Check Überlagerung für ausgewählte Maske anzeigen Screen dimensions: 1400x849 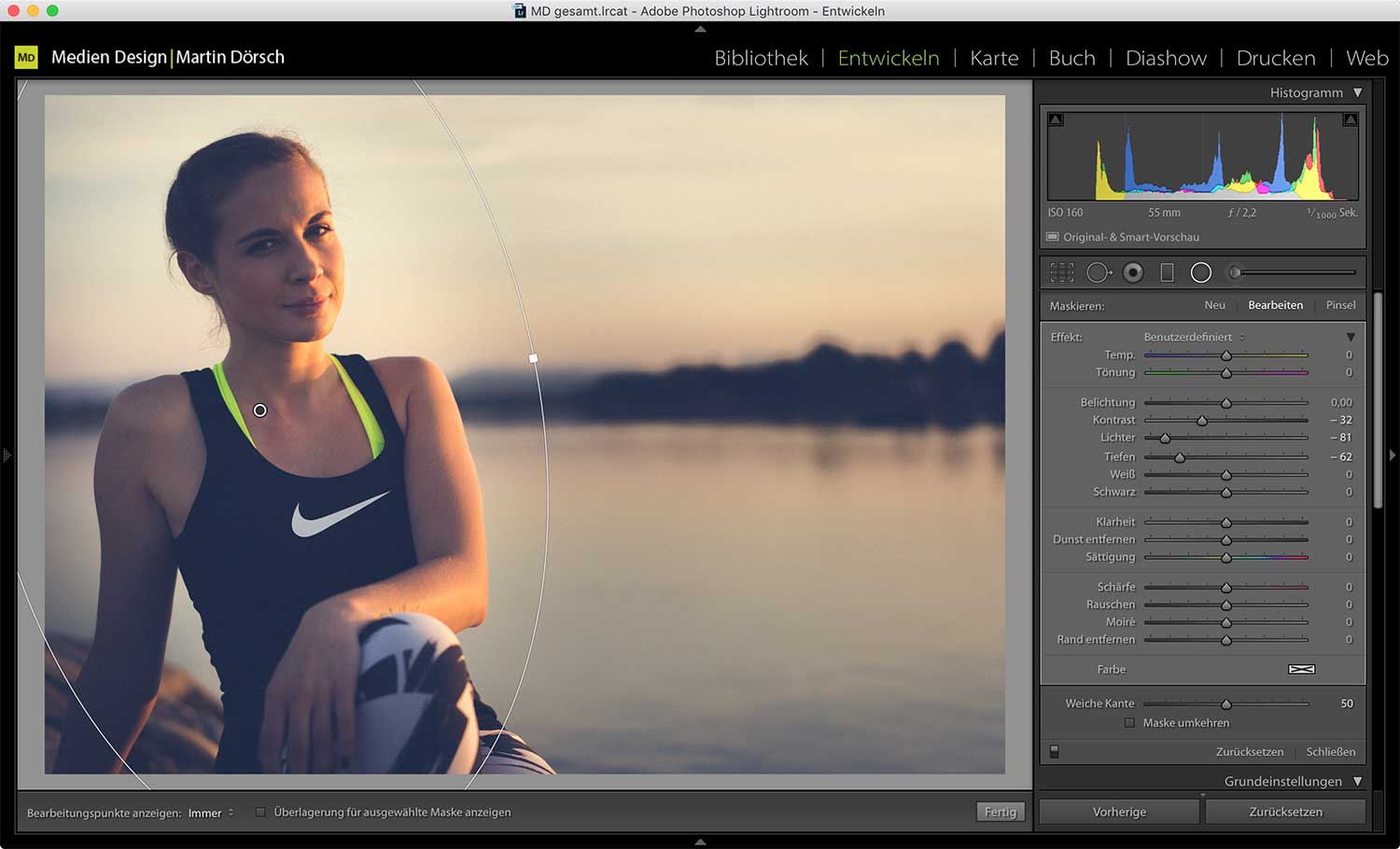(x=260, y=813)
